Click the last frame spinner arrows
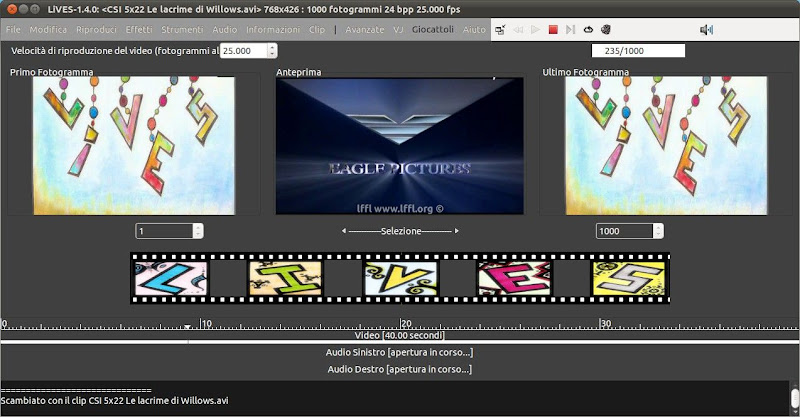 point(659,231)
